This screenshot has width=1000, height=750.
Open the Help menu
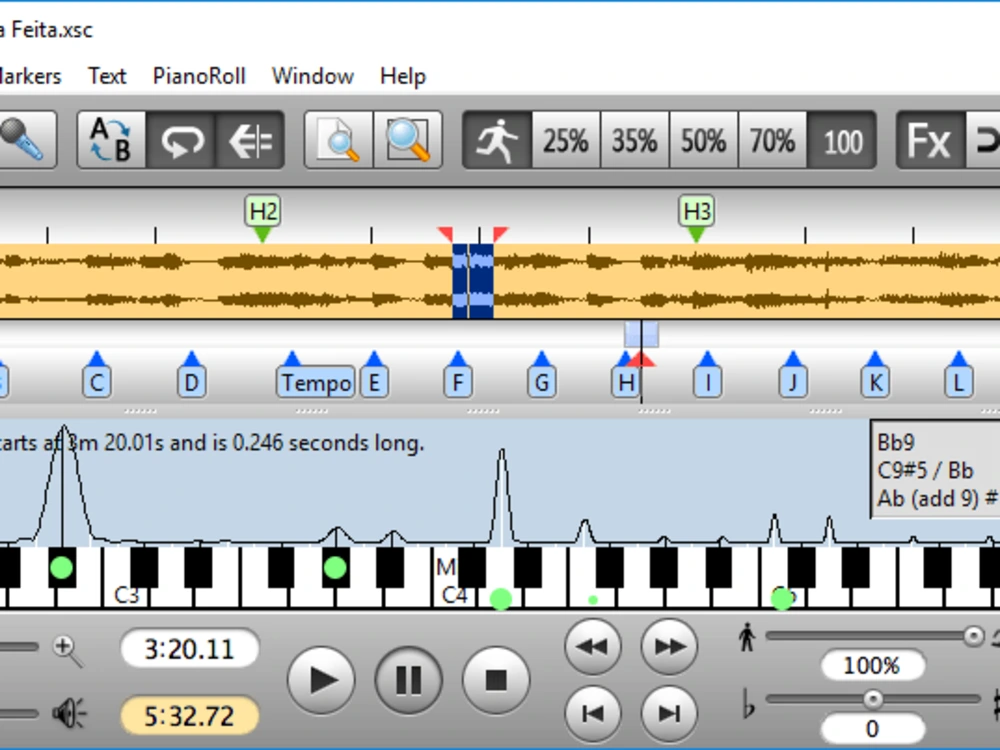click(x=402, y=76)
